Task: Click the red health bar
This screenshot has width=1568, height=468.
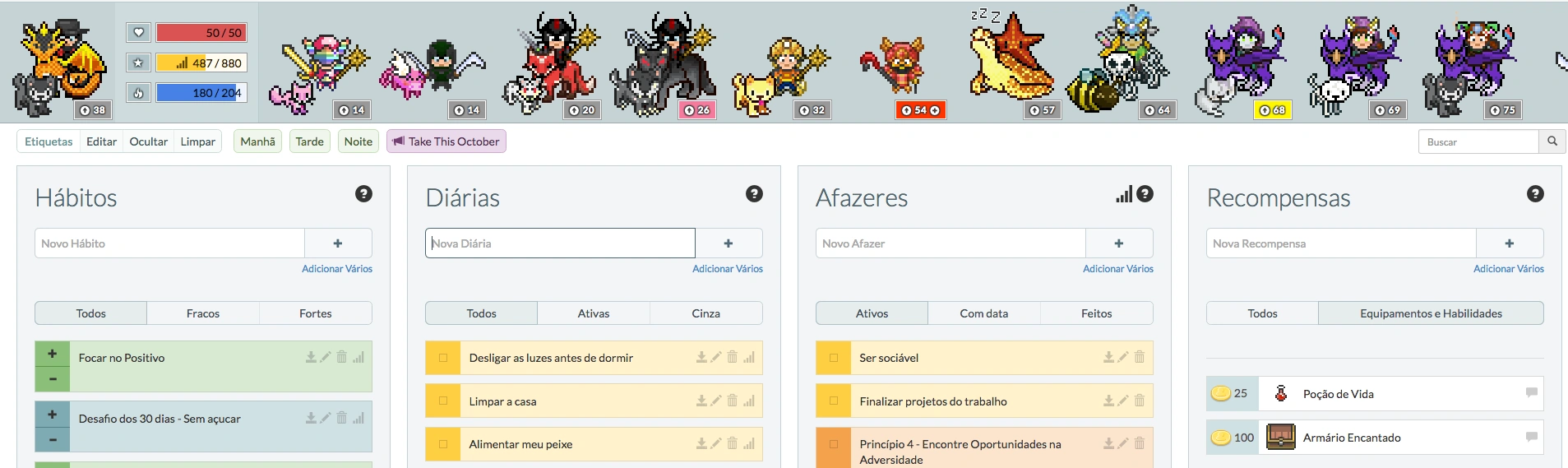Action: click(201, 33)
